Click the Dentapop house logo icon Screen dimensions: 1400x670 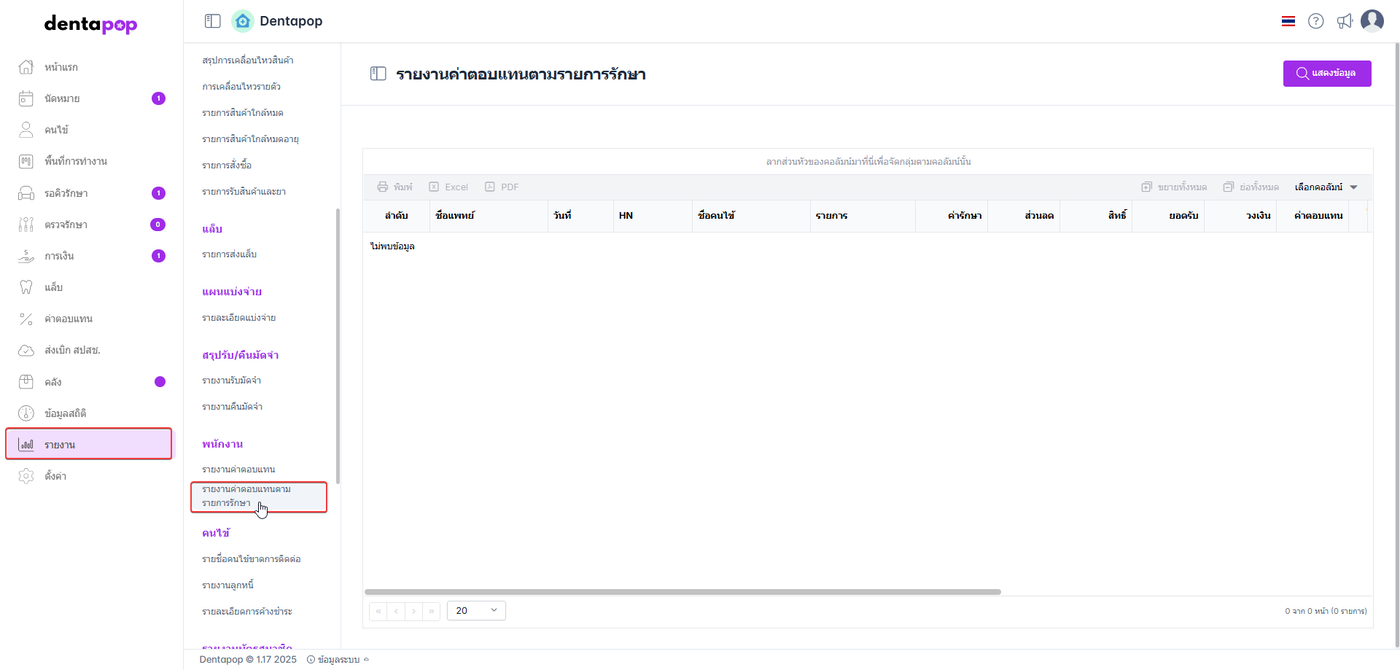(x=242, y=21)
